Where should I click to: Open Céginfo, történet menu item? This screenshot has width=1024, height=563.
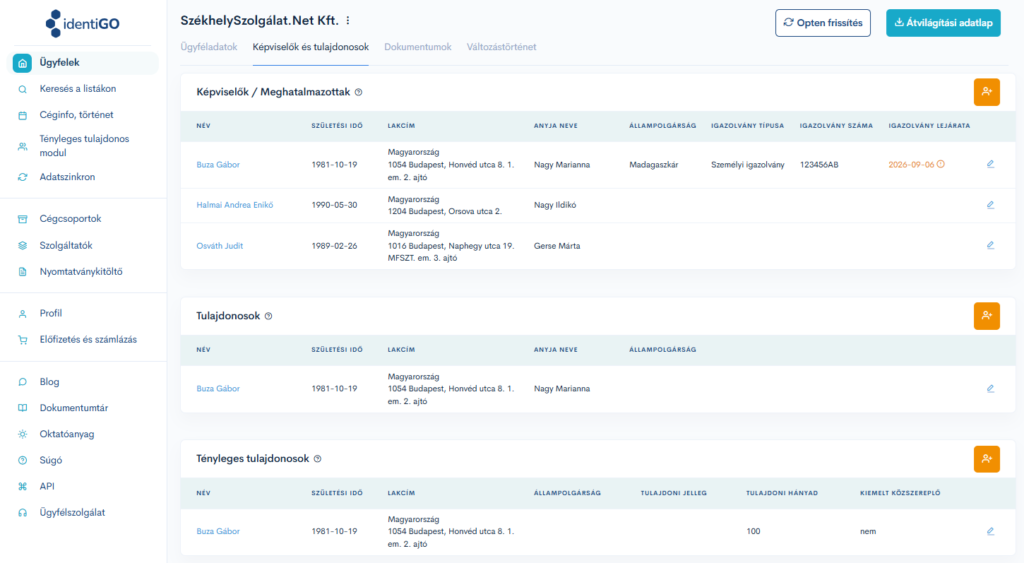76,115
